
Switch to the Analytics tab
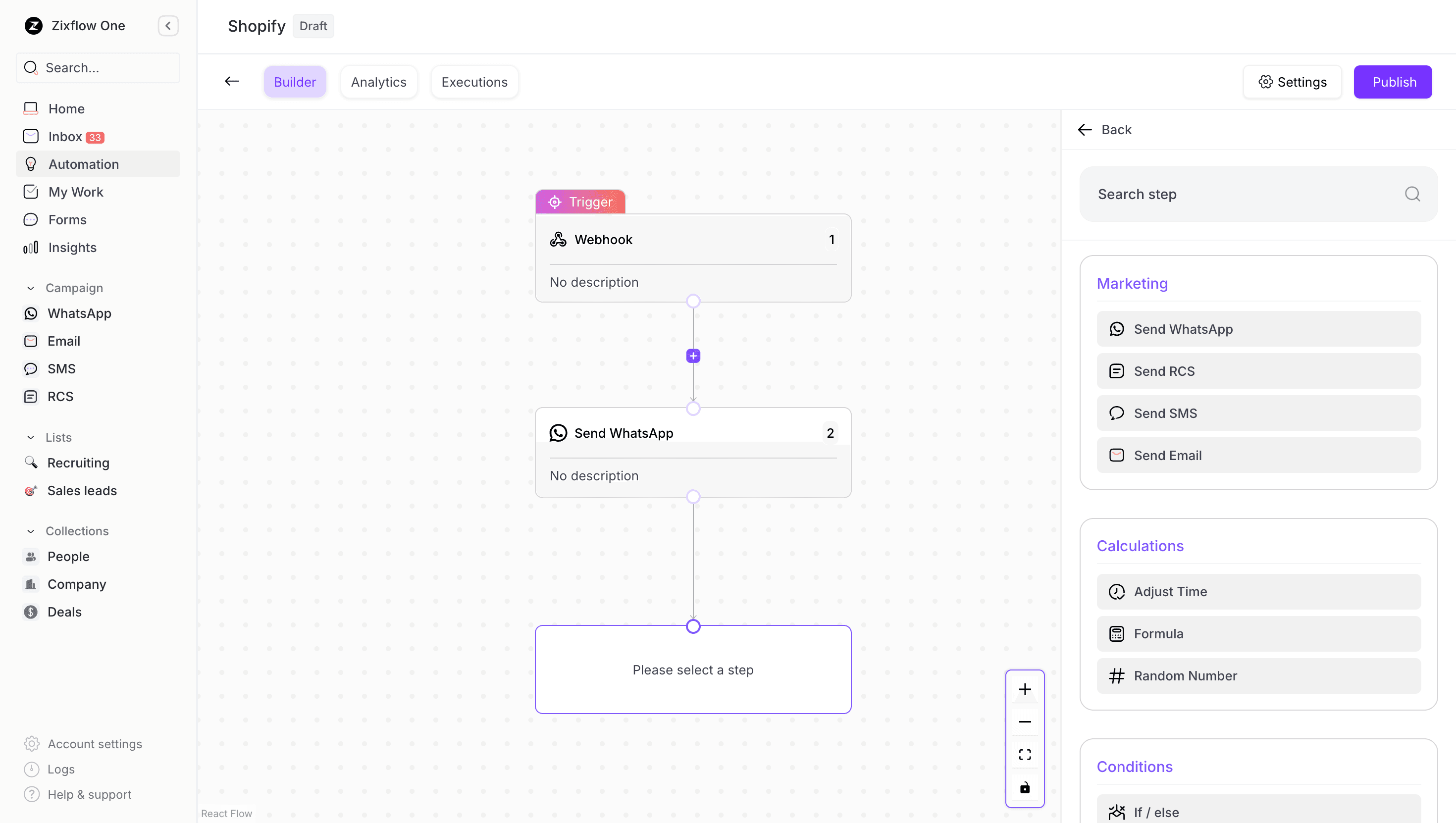(x=378, y=81)
